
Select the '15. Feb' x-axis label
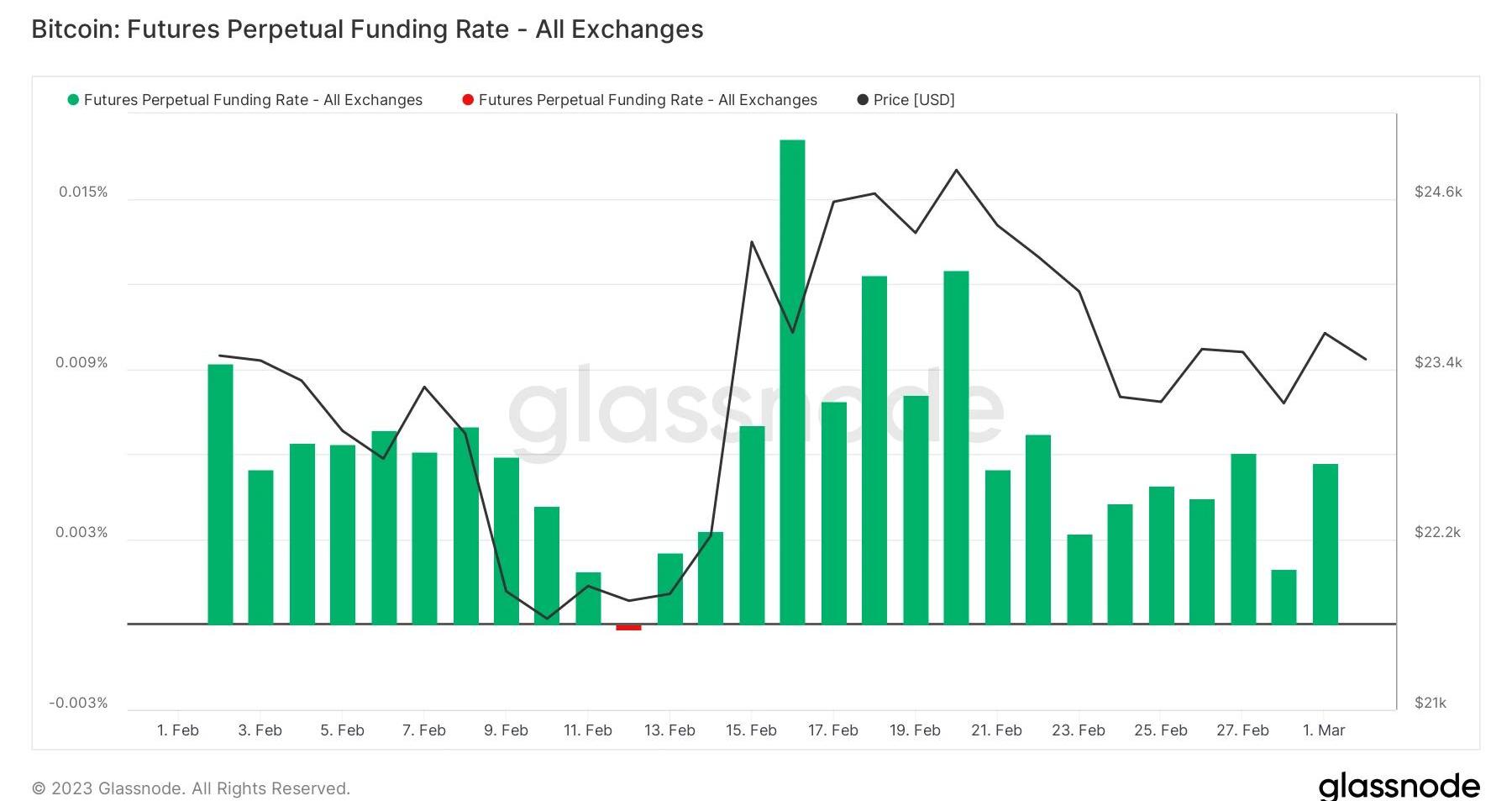(751, 730)
